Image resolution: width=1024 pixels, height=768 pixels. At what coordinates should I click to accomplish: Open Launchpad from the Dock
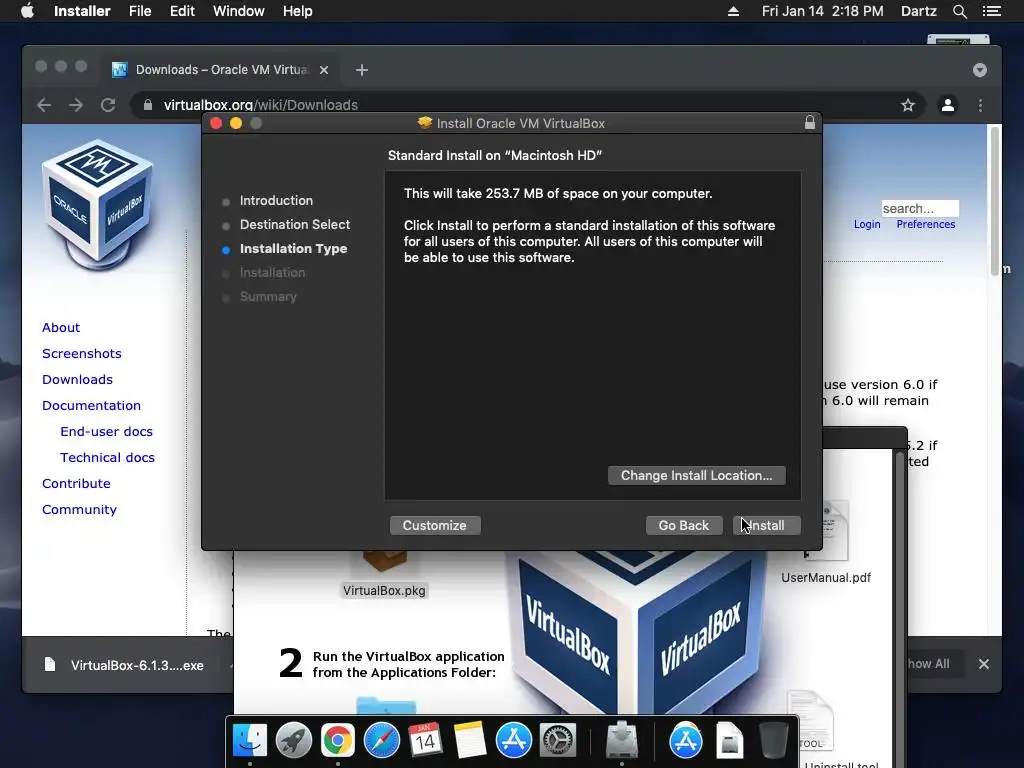point(294,741)
